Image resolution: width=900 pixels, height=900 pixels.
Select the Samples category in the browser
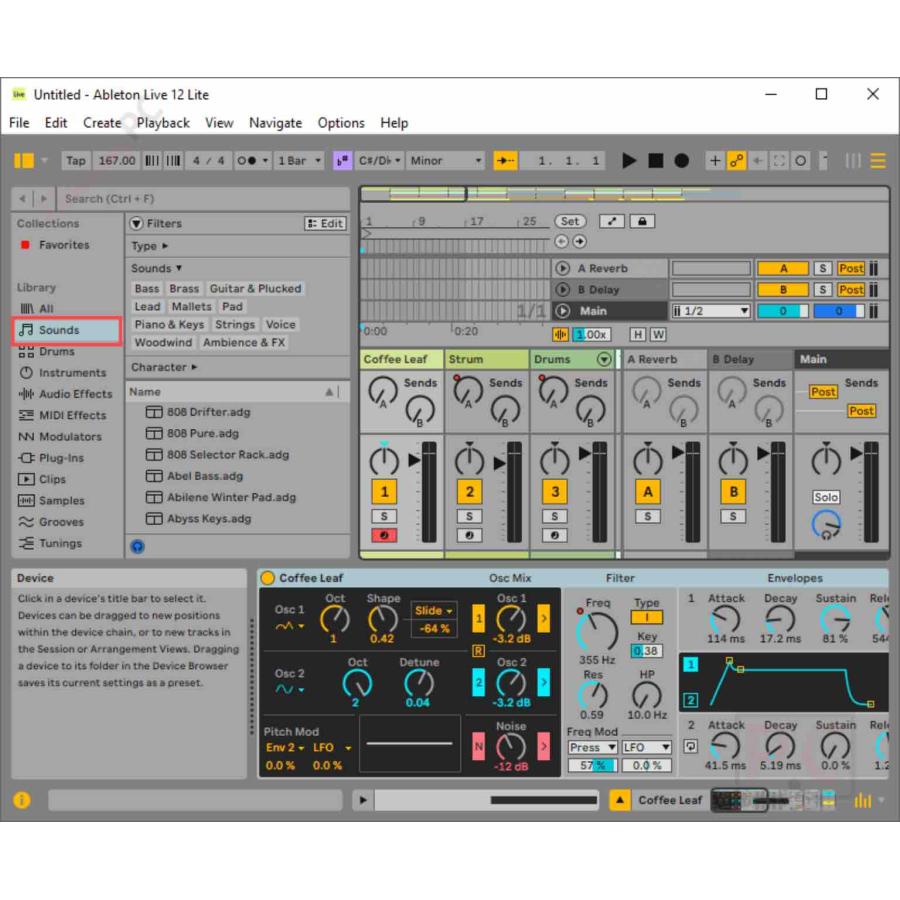click(63, 500)
